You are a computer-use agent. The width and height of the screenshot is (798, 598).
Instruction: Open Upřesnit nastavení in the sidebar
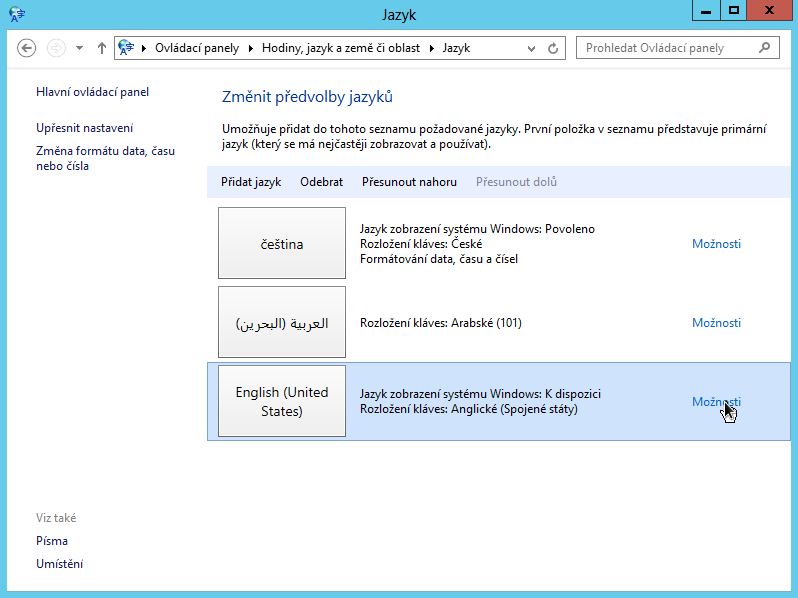click(84, 128)
